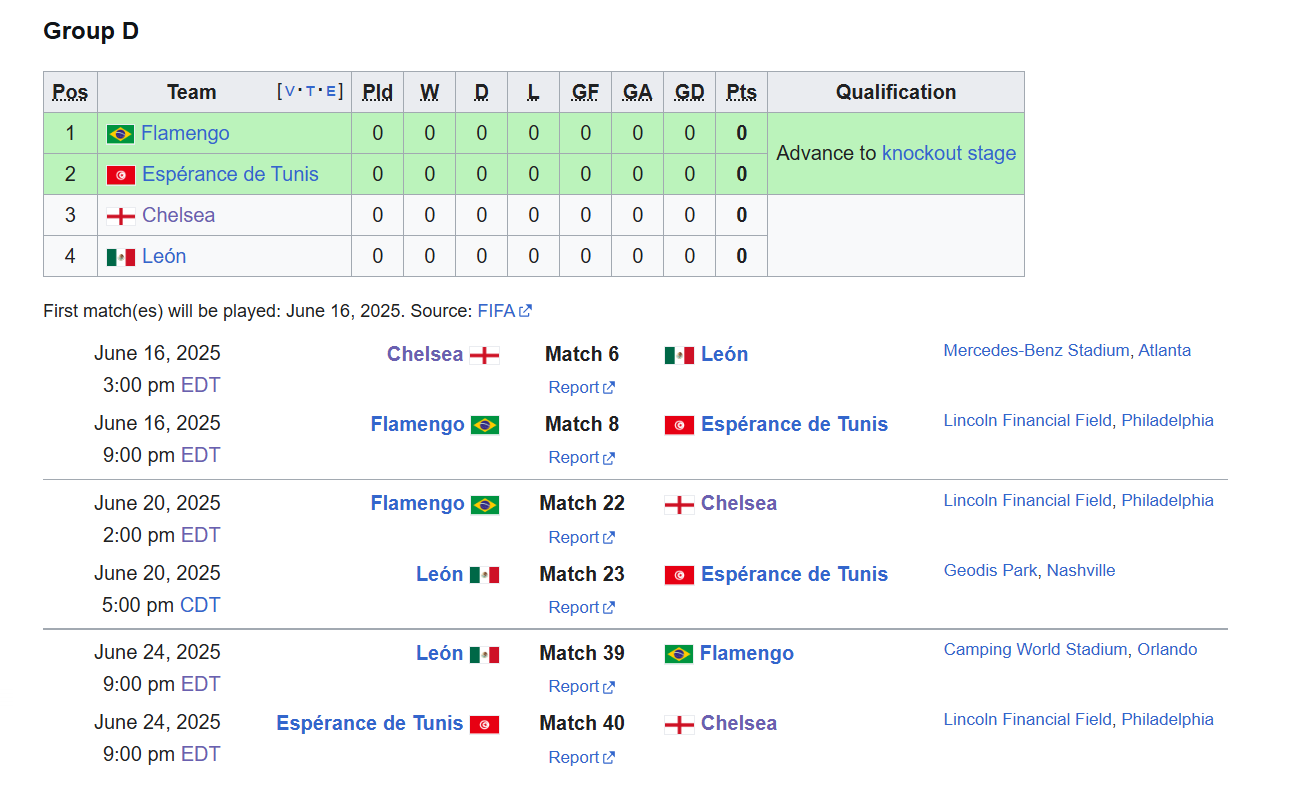Click Mexico flag beside León in standings
1292x786 pixels.
pyautogui.click(x=120, y=257)
